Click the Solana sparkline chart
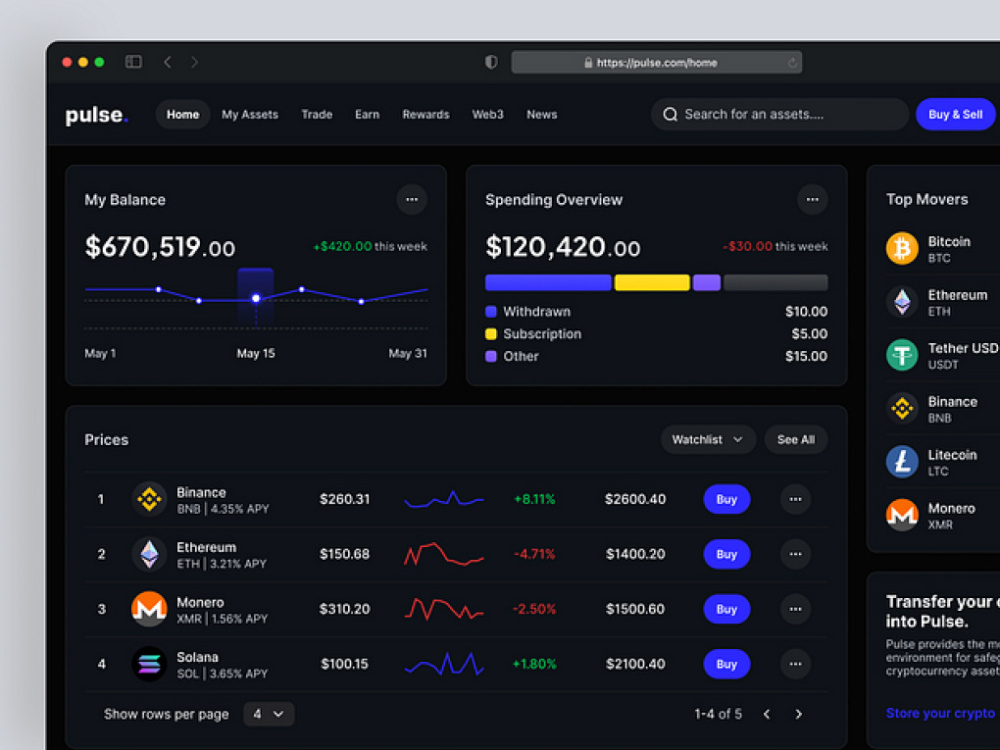 [444, 664]
